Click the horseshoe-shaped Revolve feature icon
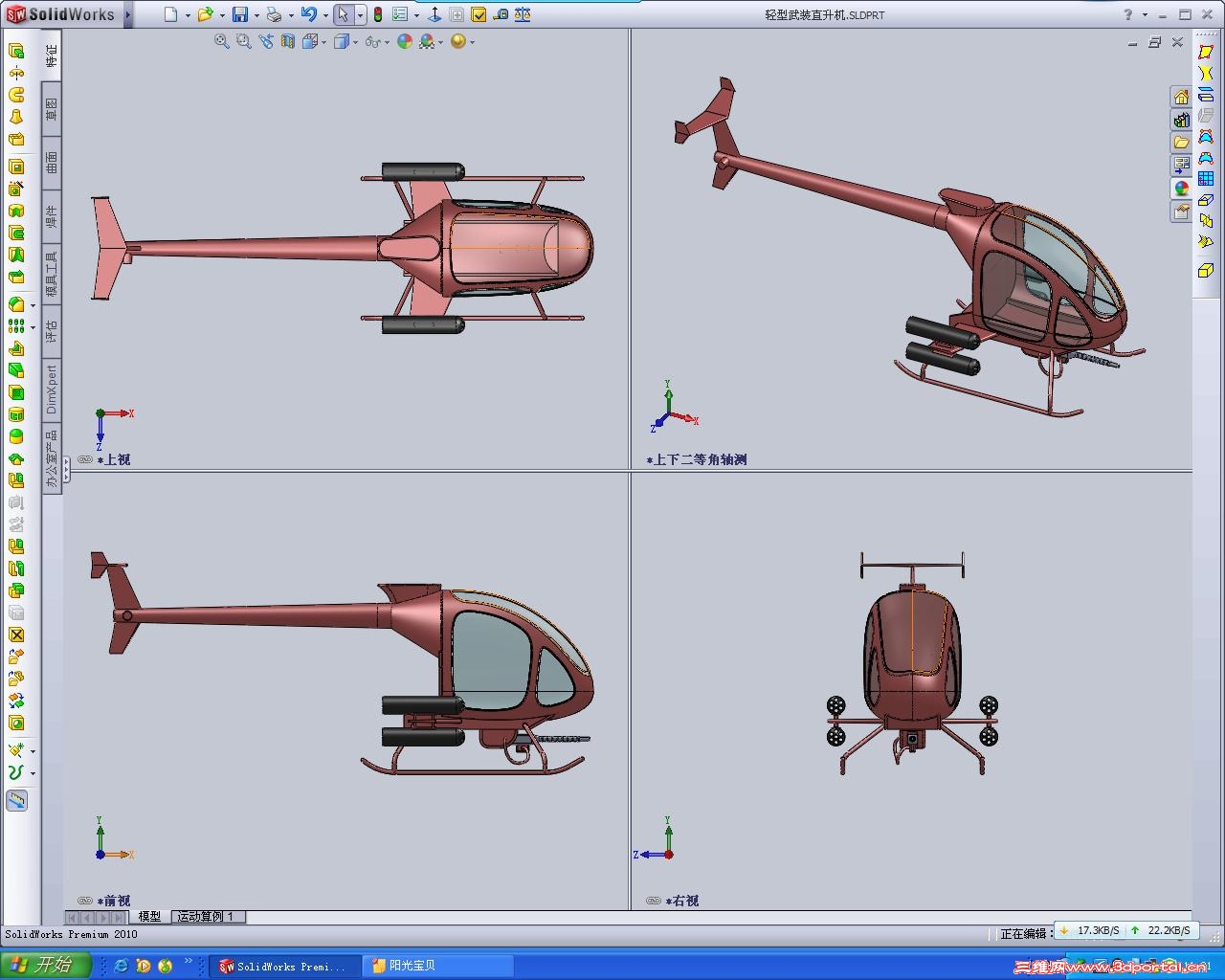 pyautogui.click(x=16, y=95)
